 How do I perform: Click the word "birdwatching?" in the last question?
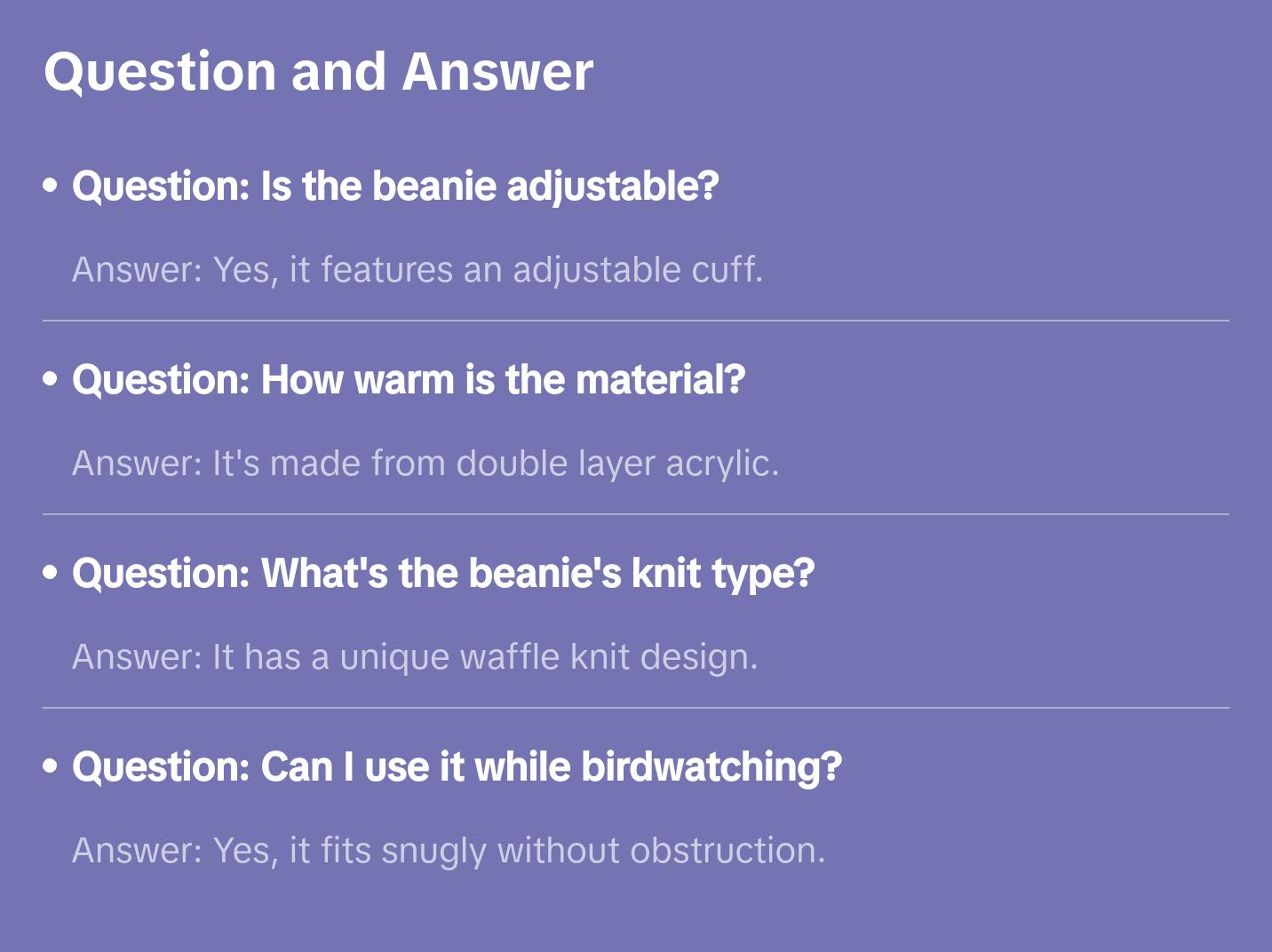[712, 767]
